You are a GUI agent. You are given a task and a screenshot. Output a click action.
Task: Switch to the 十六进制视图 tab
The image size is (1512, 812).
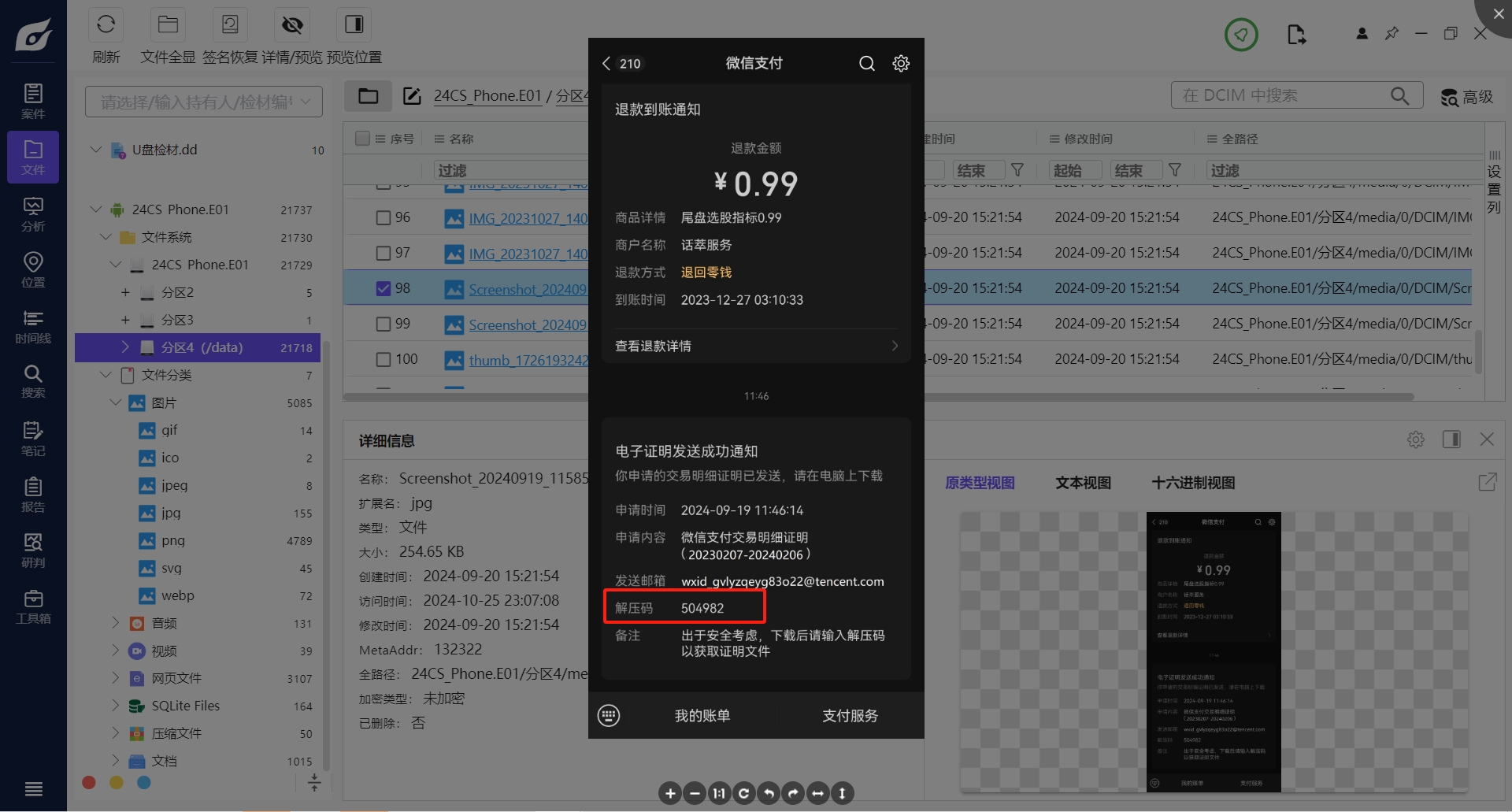tap(1193, 483)
